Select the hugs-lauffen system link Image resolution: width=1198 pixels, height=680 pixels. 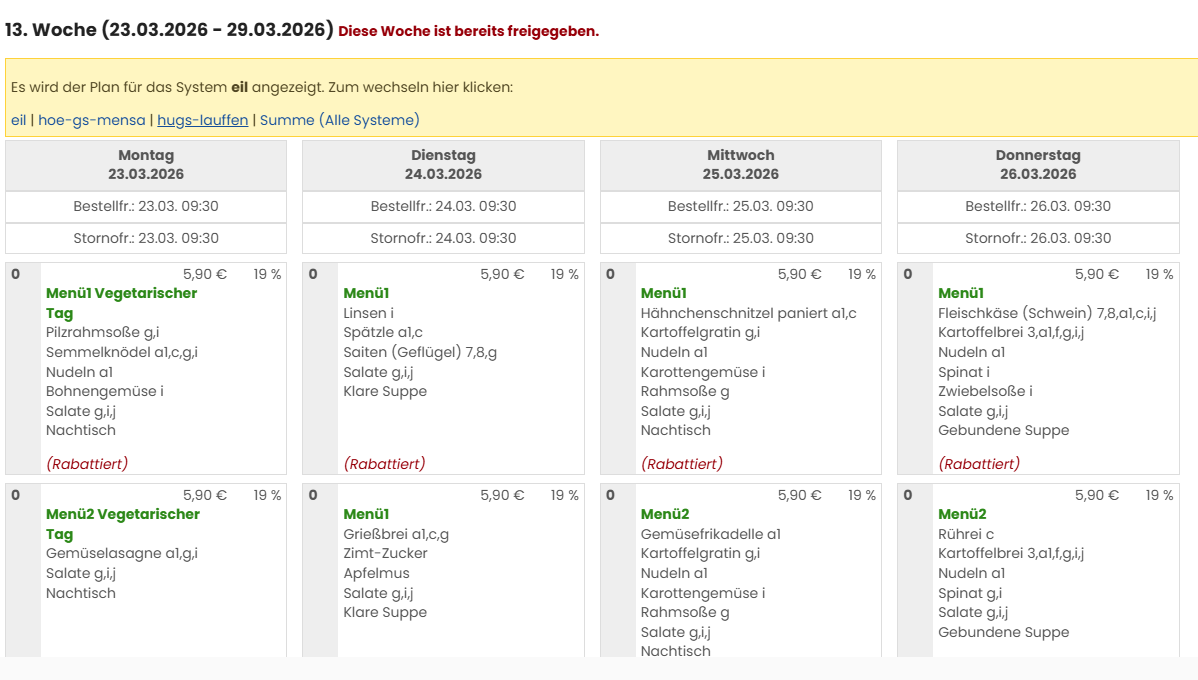click(x=202, y=120)
